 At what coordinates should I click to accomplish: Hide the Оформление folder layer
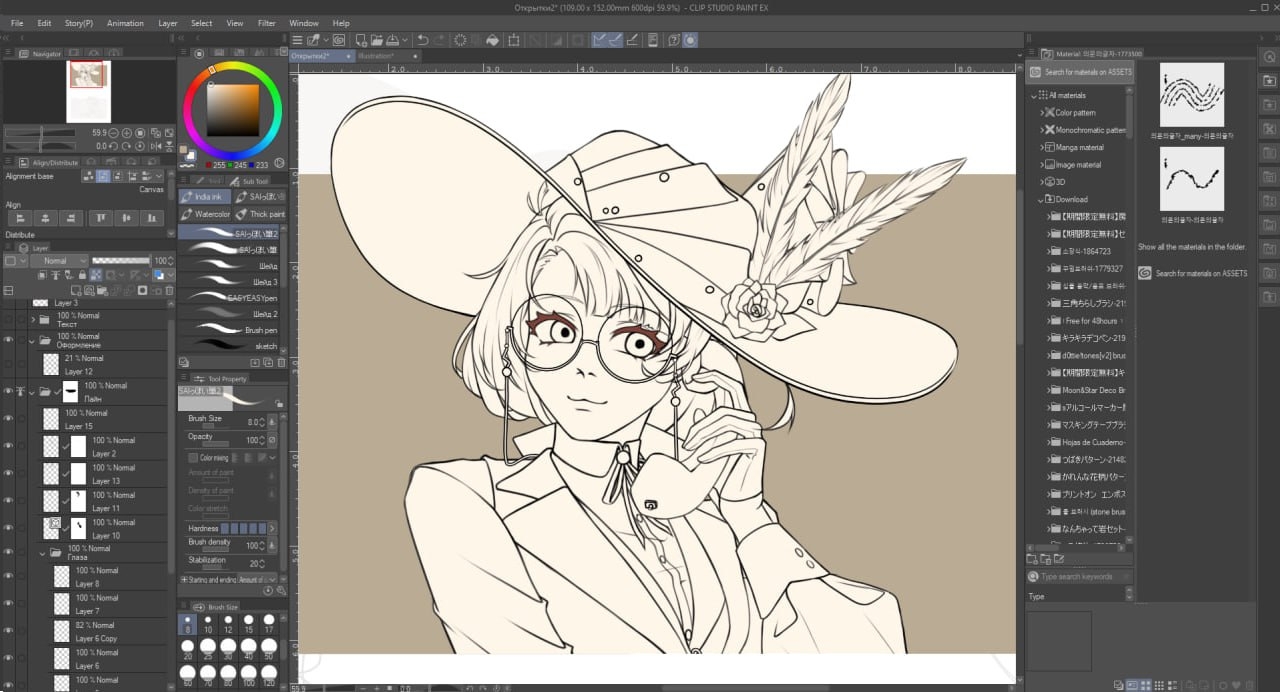coord(8,341)
